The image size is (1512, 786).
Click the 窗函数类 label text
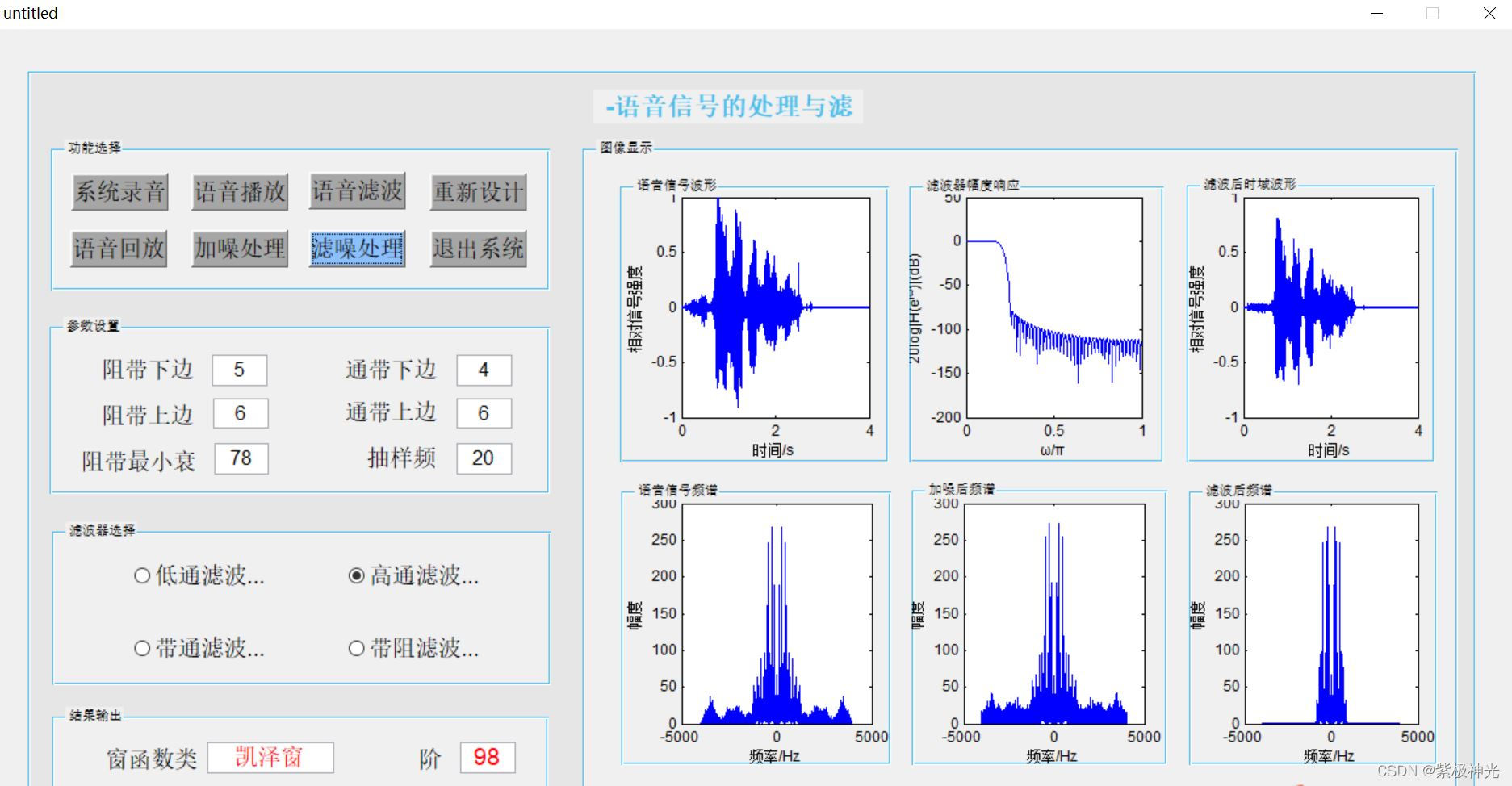pos(152,759)
